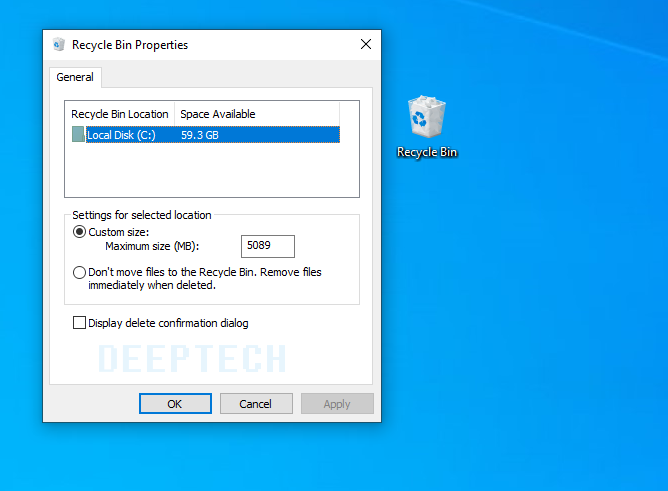Image resolution: width=668 pixels, height=491 pixels.
Task: Click the Cancel button
Action: point(256,404)
